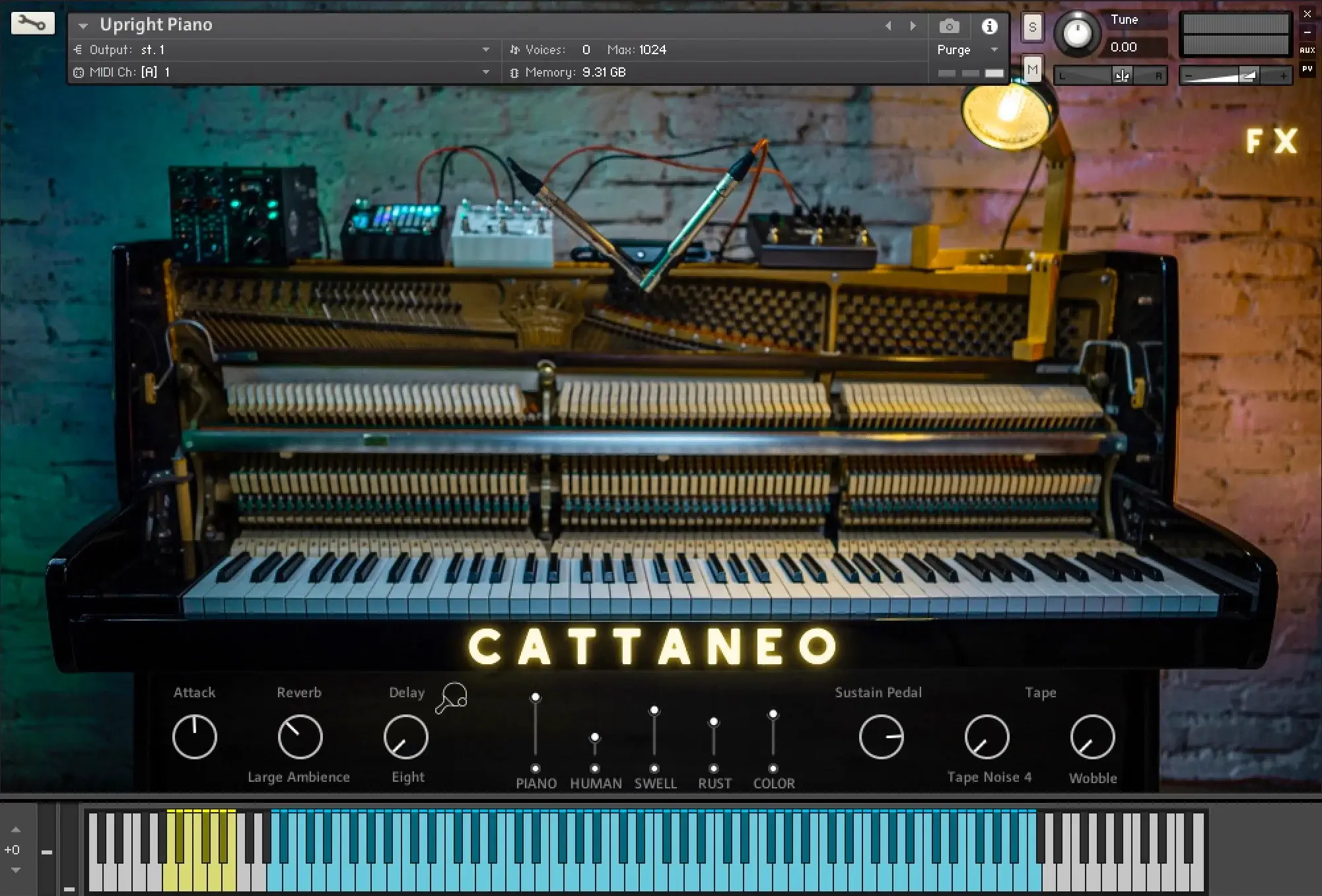Open instrument edit with the wrench icon
This screenshot has width=1322, height=896.
click(32, 22)
